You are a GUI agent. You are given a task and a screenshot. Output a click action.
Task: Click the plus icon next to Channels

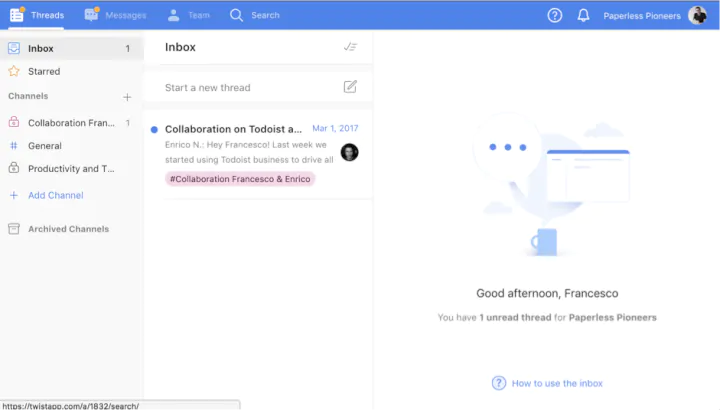[x=127, y=97]
